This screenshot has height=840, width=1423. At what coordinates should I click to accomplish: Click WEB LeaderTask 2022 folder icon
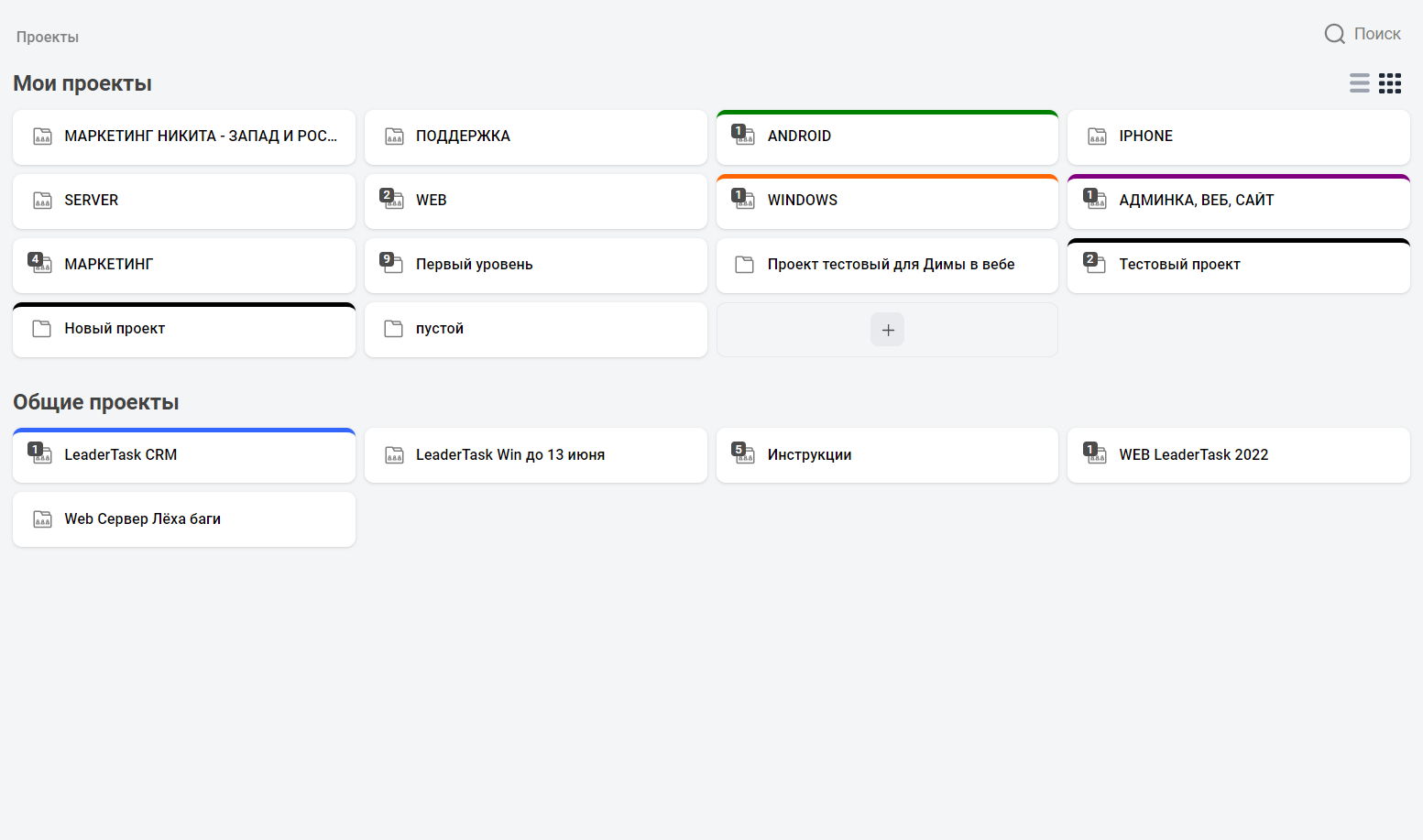click(x=1095, y=453)
